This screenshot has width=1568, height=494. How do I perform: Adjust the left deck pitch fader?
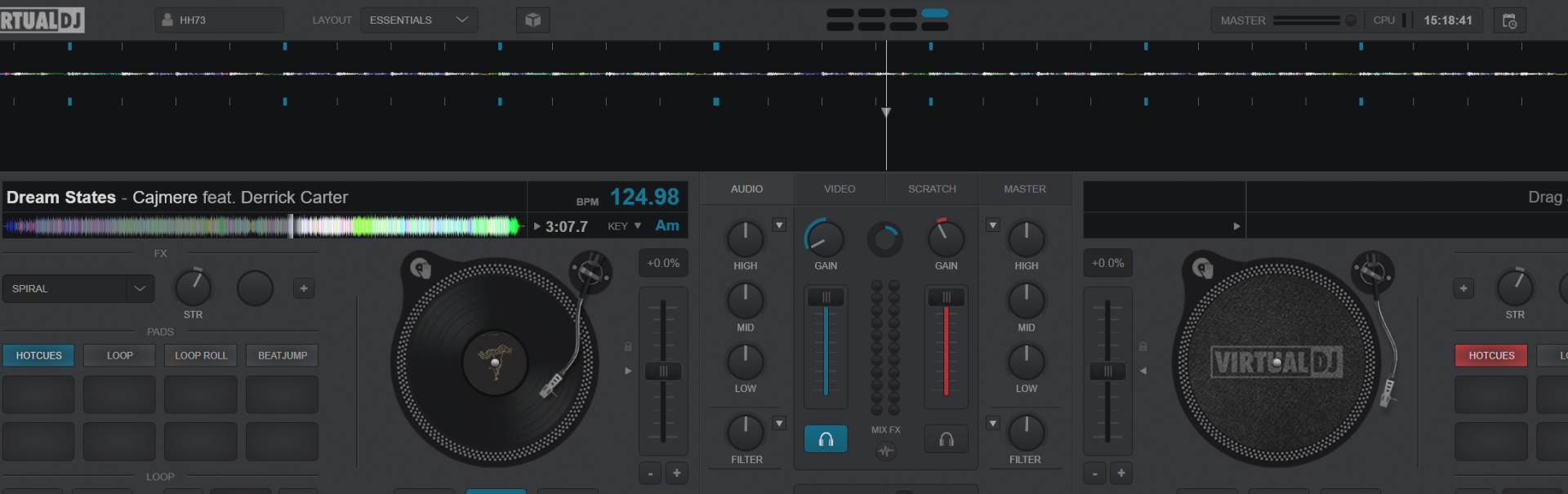tap(663, 372)
